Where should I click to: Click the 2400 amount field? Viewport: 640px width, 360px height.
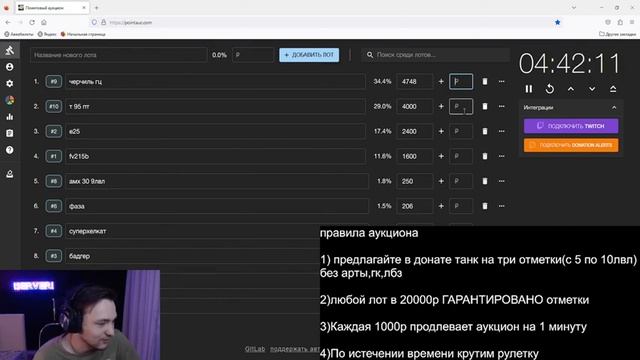pos(414,131)
